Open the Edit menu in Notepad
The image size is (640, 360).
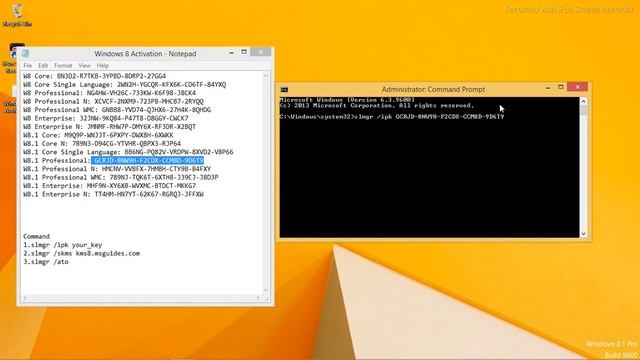pyautogui.click(x=43, y=65)
